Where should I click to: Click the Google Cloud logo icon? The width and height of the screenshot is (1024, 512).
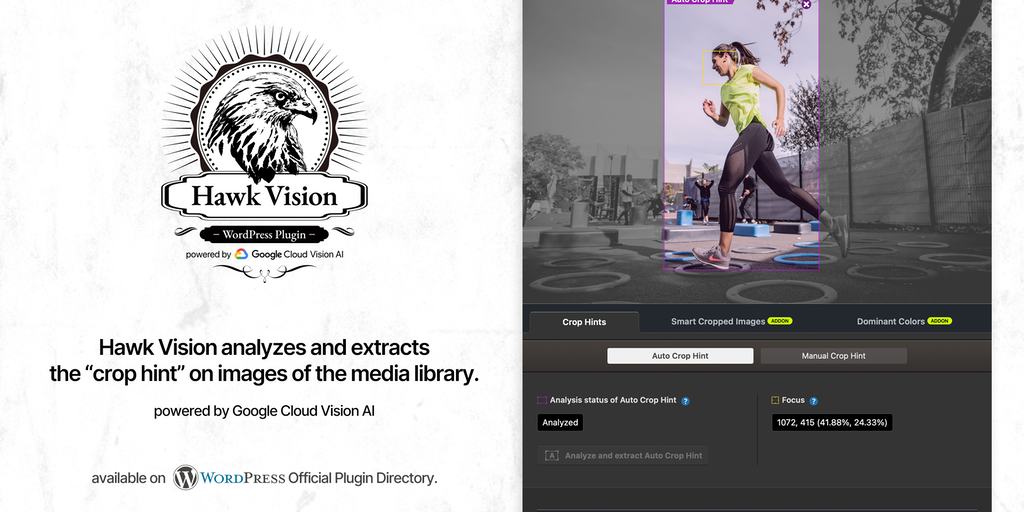click(x=242, y=254)
